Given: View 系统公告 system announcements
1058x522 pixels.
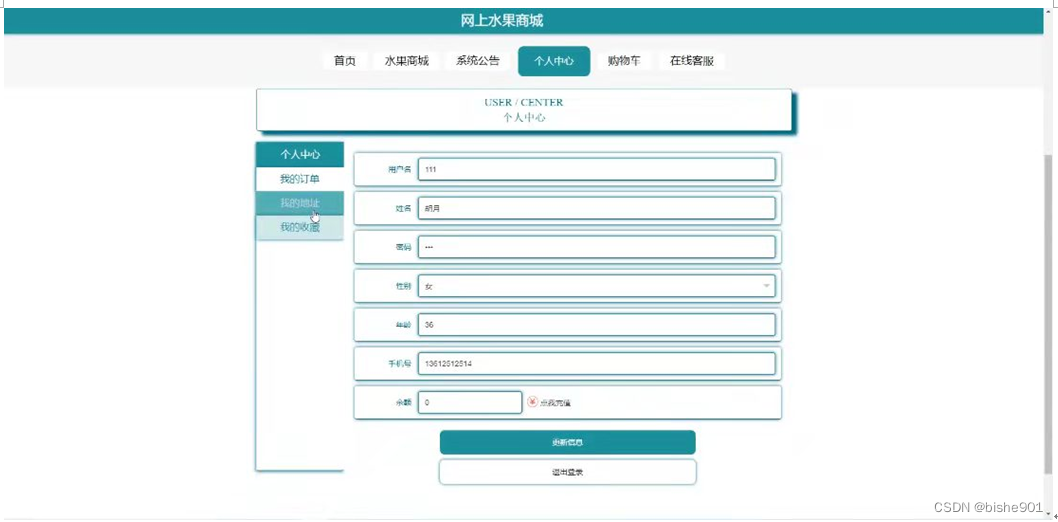Looking at the screenshot, I should click(x=478, y=61).
